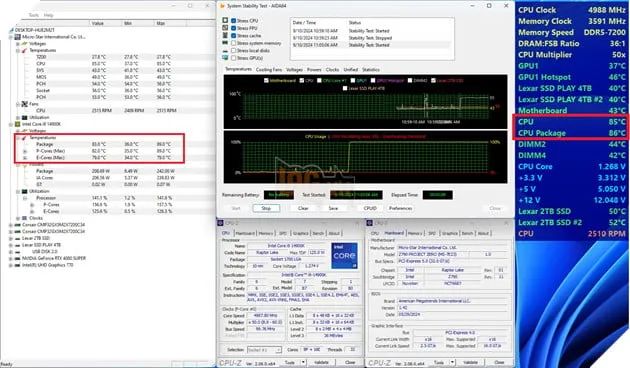630x368 pixels.
Task: Click the Stress GPU(s) monitor icon
Action: point(225,58)
